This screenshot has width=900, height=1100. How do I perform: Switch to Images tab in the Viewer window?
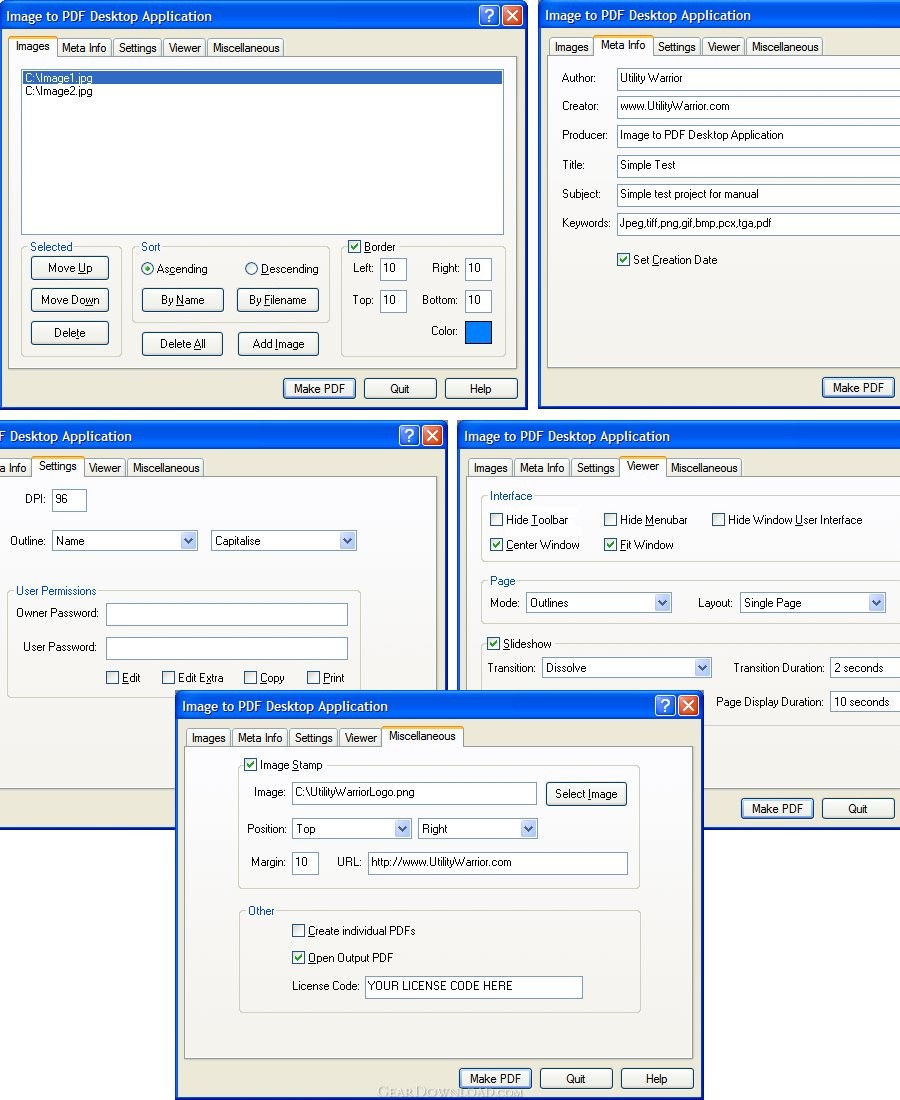490,468
